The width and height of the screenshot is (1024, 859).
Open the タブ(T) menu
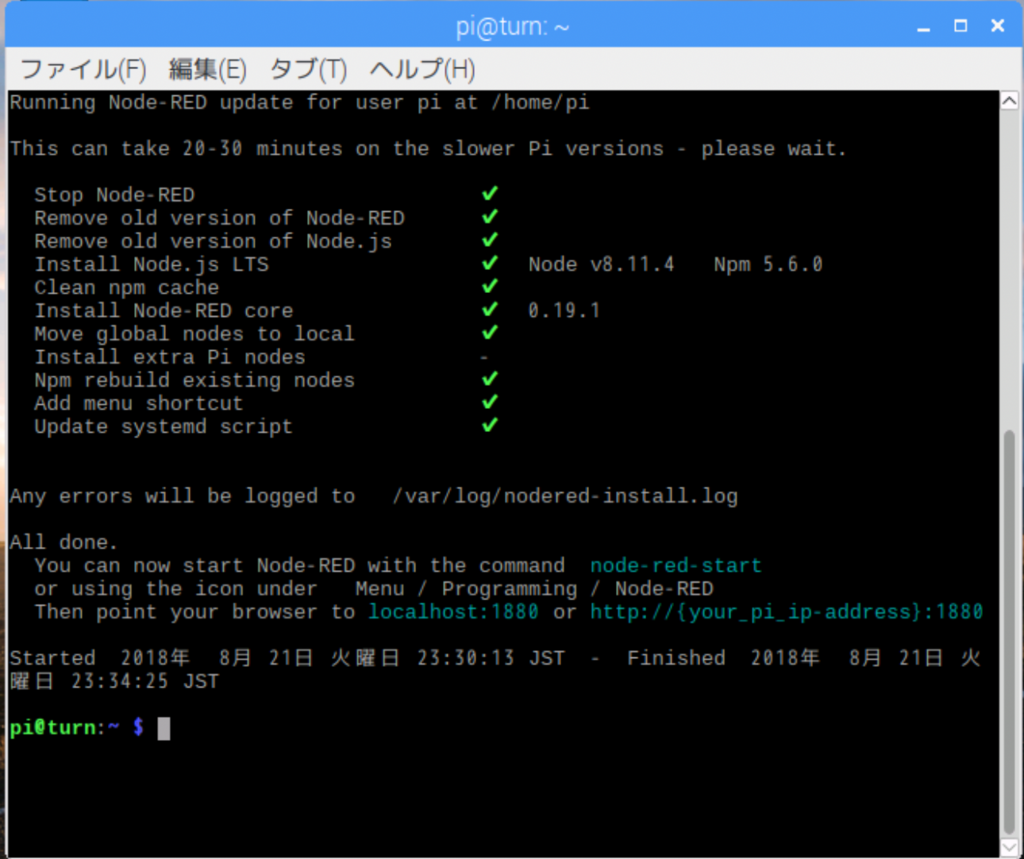308,69
